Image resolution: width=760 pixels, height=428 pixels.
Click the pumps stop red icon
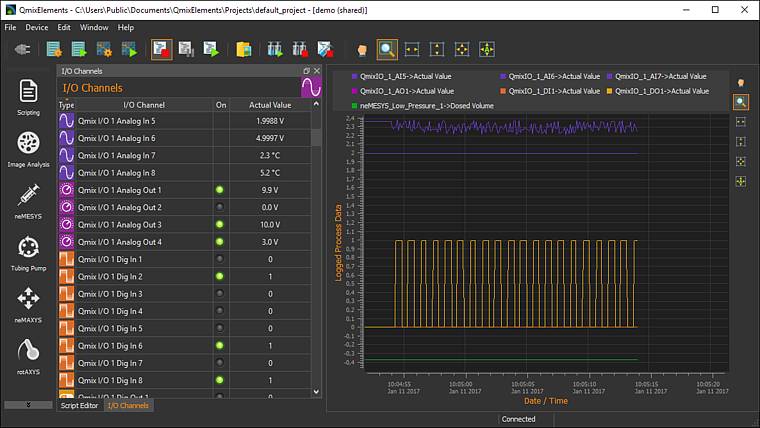(300, 49)
